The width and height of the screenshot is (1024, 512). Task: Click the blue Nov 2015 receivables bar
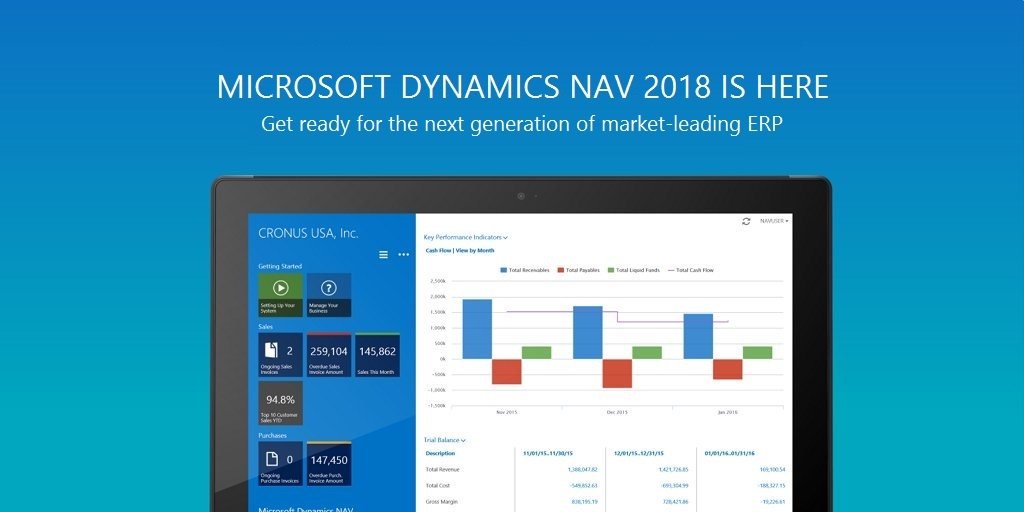tap(477, 329)
